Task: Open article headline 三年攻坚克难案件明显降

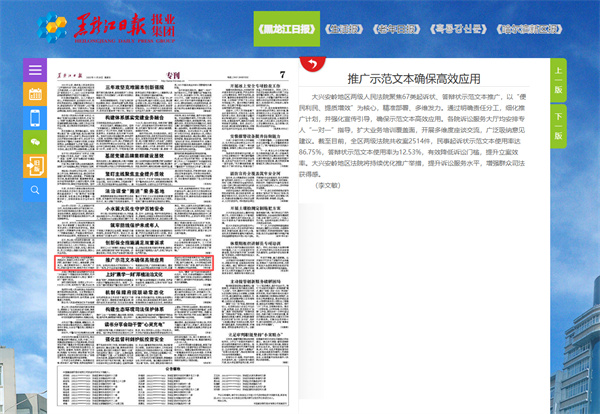Action: tap(133, 87)
